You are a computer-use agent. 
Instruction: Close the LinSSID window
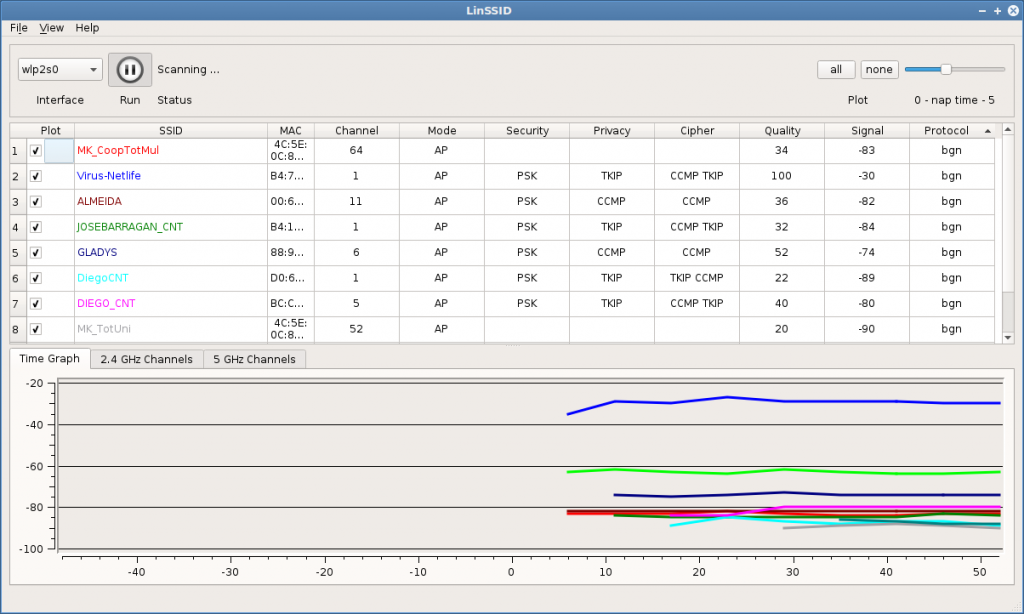coord(1013,10)
